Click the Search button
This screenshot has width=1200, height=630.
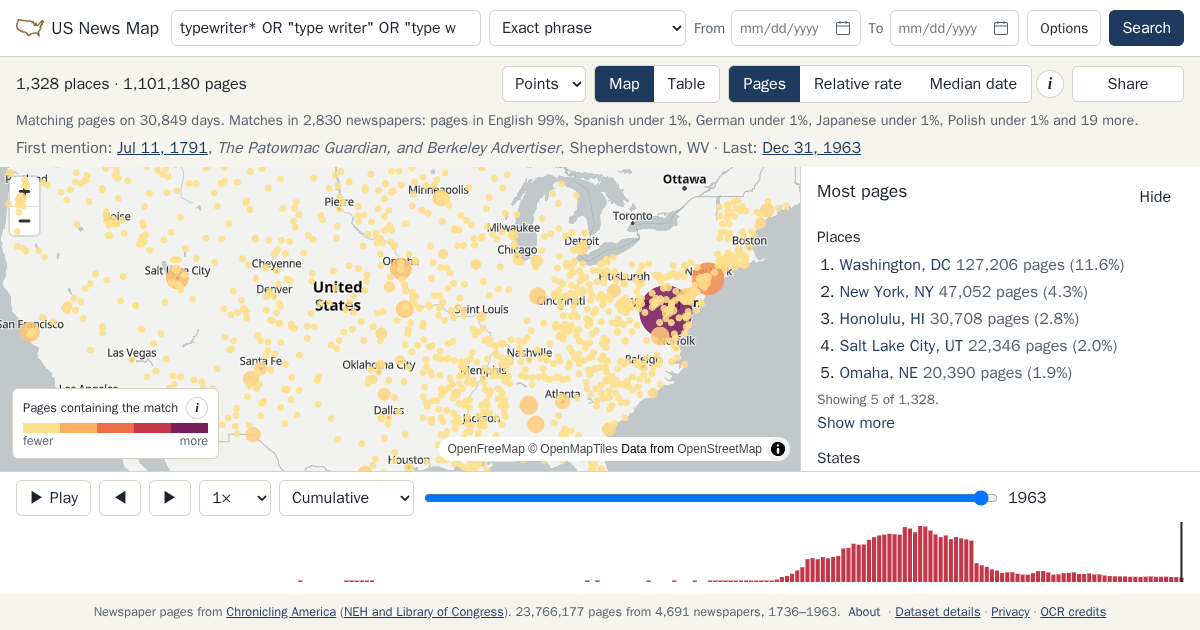point(1146,28)
